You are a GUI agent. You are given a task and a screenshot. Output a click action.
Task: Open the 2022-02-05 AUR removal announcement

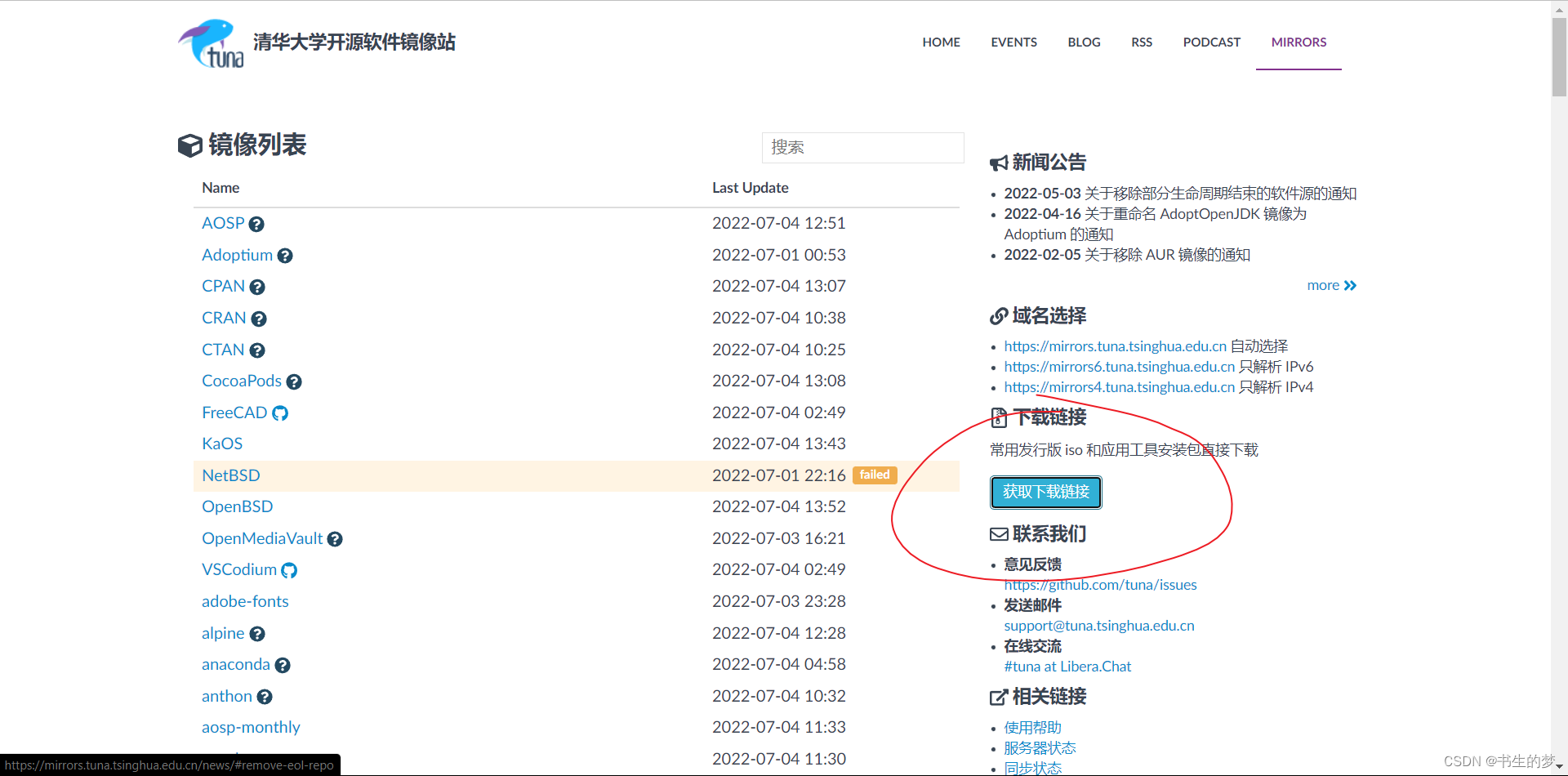pyautogui.click(x=1127, y=255)
